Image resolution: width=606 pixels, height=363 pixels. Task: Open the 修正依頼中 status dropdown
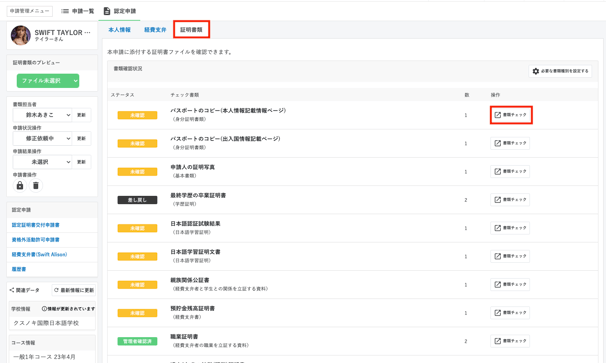point(43,138)
